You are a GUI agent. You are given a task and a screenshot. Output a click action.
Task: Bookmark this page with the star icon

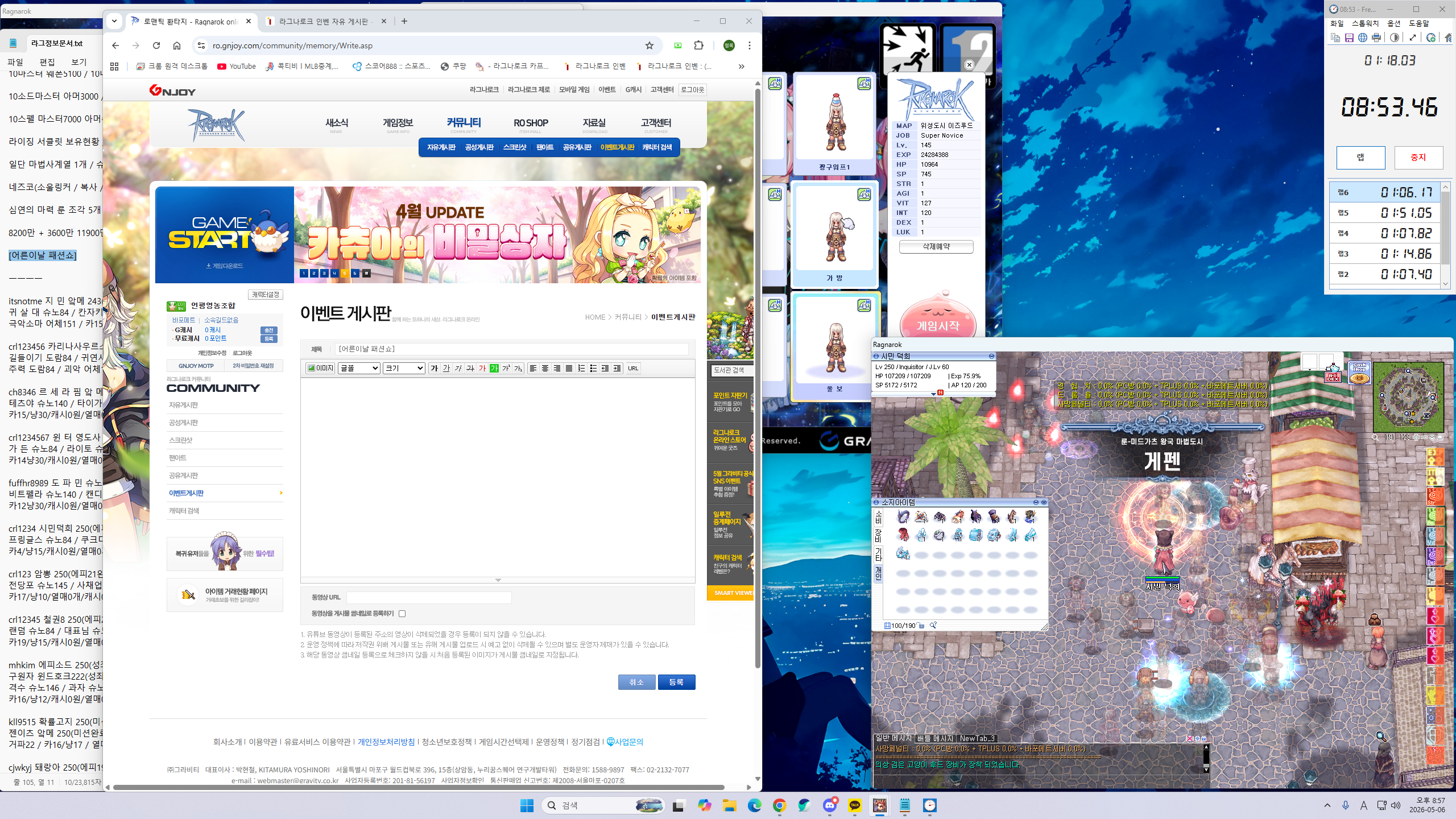[x=650, y=45]
